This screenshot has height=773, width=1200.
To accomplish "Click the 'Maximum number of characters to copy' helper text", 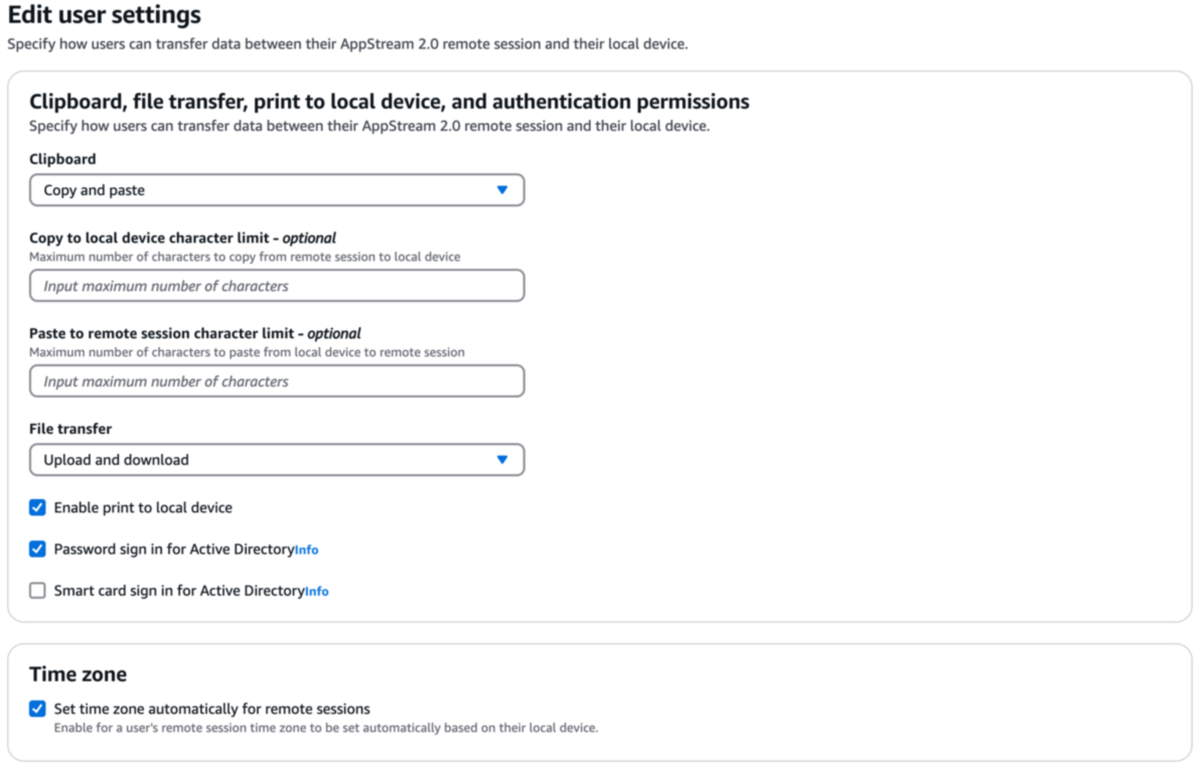I will click(x=245, y=257).
